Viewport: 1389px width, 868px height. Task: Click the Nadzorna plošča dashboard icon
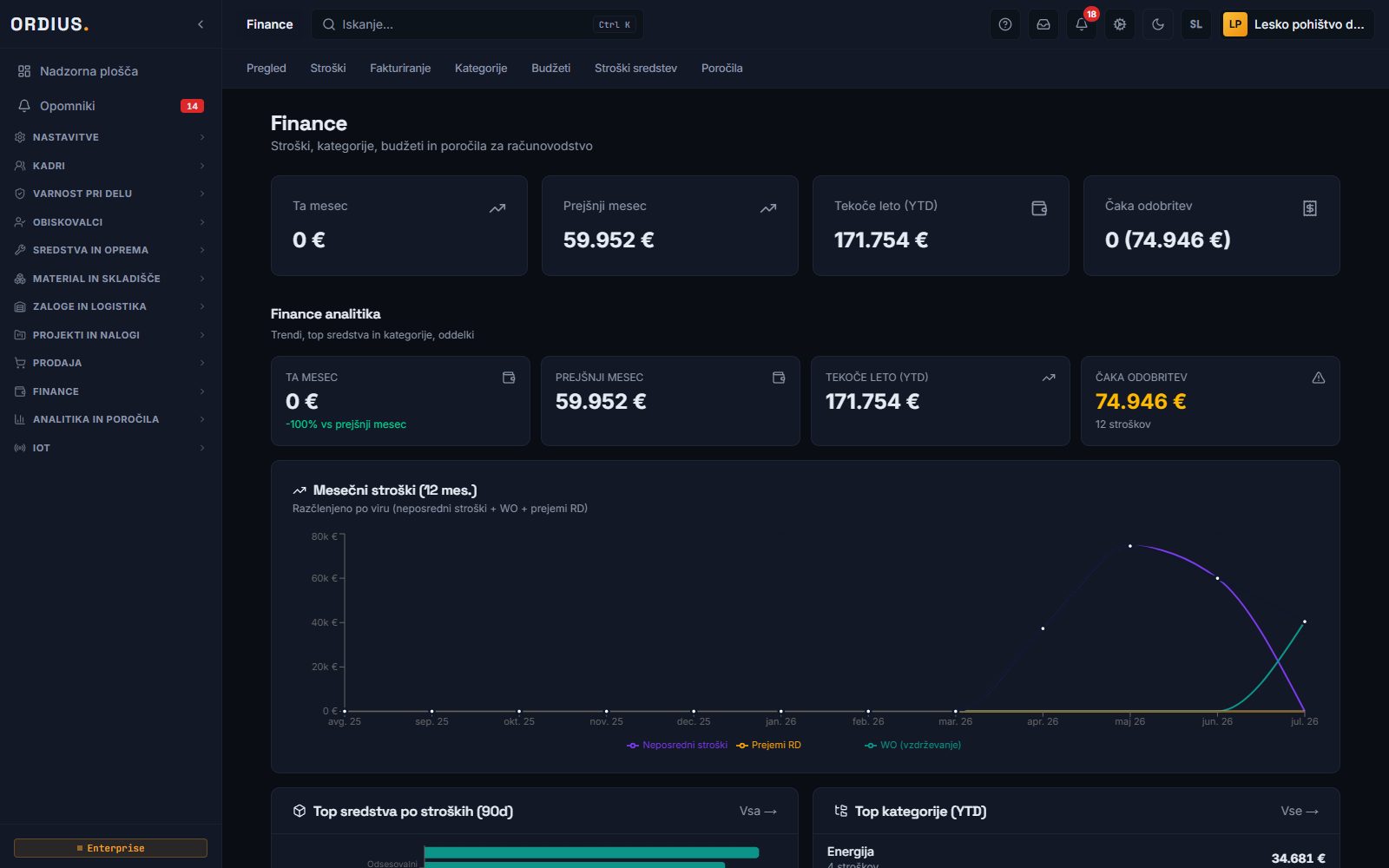[24, 71]
